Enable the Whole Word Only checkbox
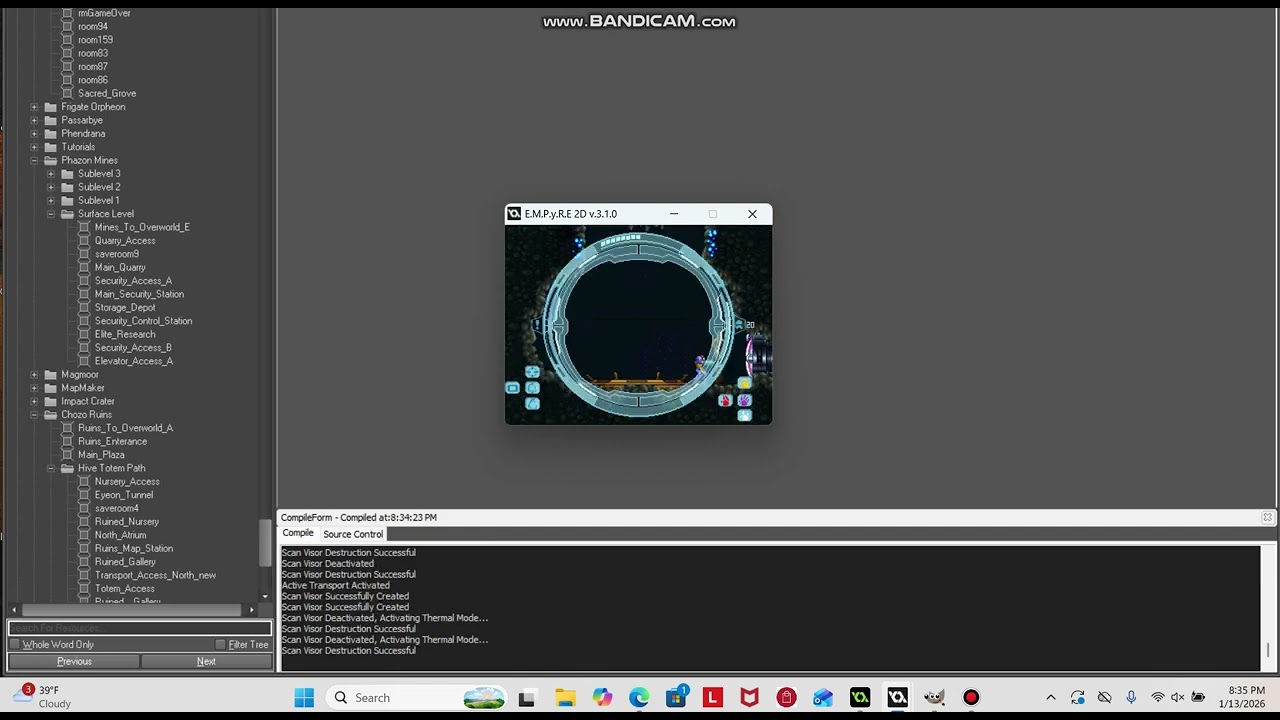Screen dimensions: 1280x720 click(x=15, y=645)
